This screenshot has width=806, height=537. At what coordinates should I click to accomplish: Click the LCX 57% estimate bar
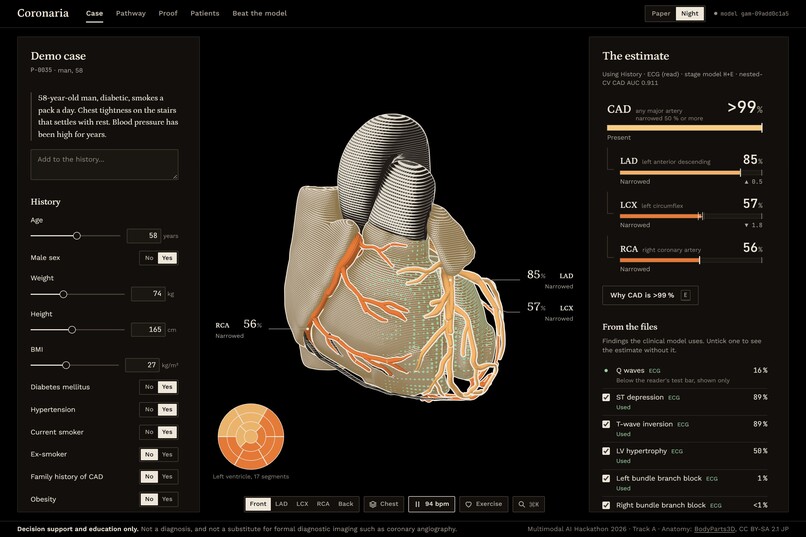691,216
